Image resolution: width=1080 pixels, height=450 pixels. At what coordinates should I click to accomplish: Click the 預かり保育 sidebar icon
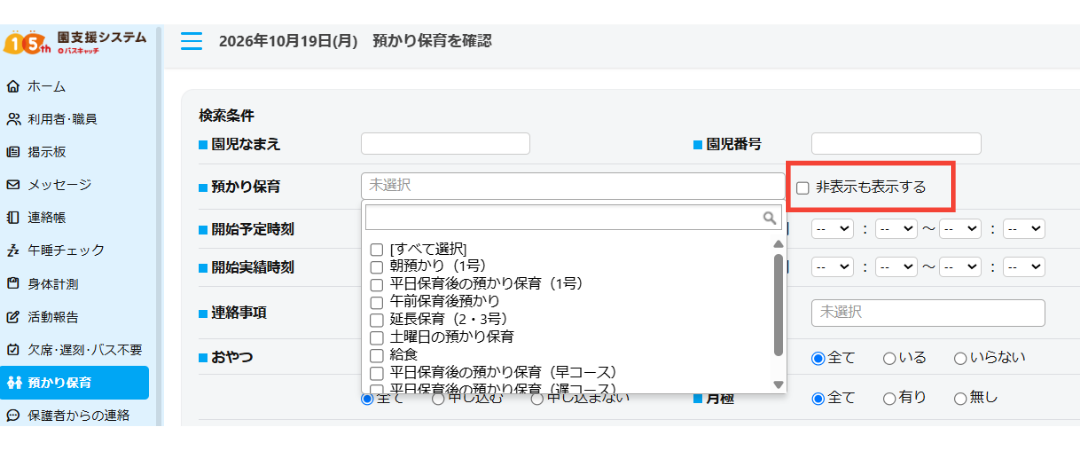[12, 383]
